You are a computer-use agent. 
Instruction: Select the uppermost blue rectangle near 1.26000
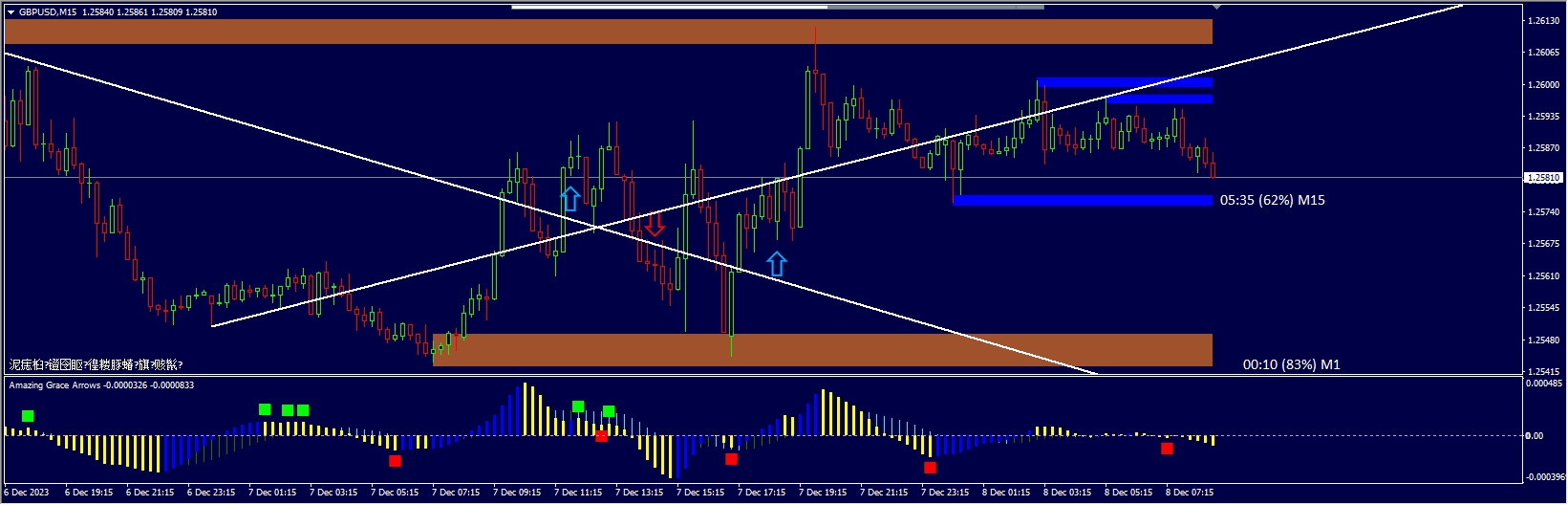(1125, 82)
